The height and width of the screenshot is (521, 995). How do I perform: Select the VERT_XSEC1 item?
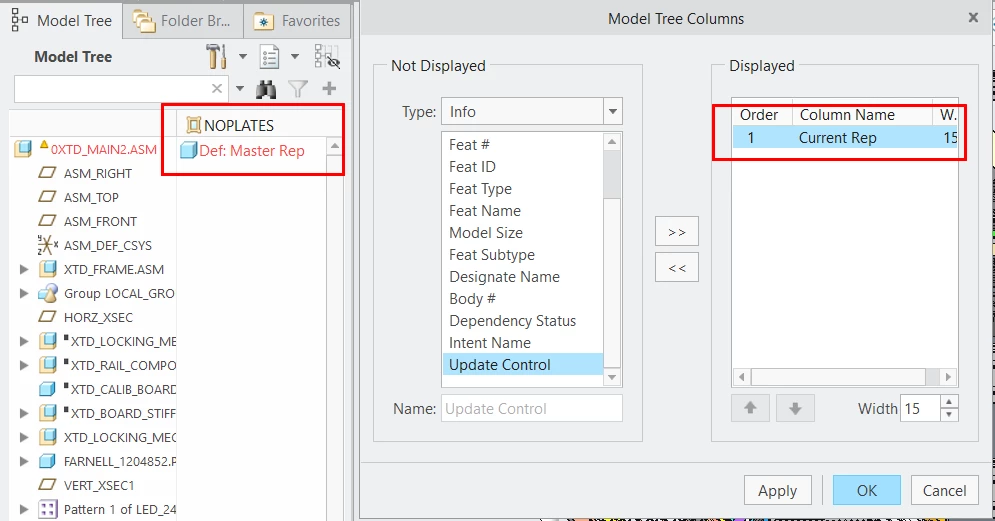[99, 485]
